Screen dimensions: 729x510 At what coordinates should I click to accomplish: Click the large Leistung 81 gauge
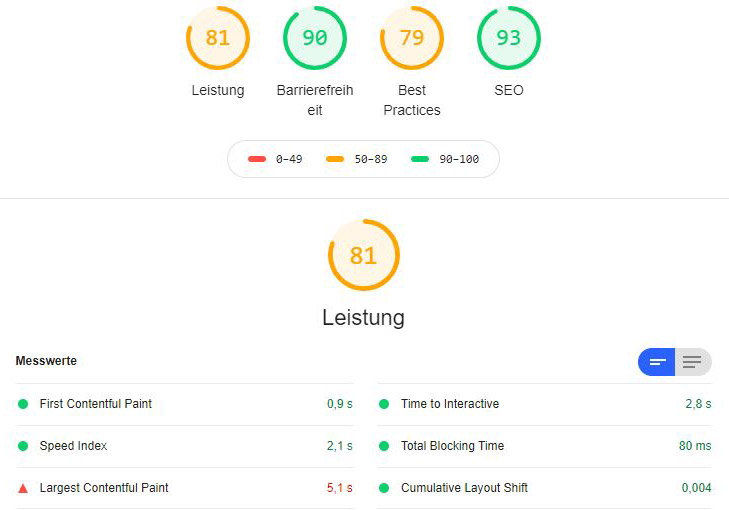point(363,255)
